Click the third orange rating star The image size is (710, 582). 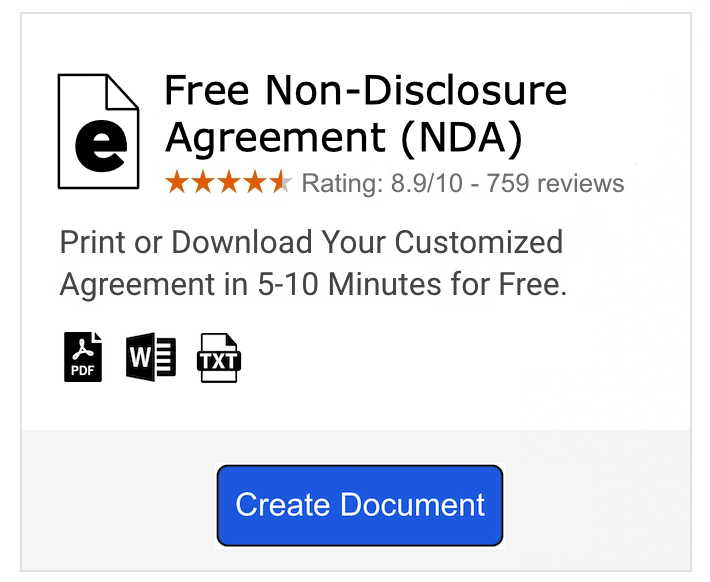(x=229, y=182)
